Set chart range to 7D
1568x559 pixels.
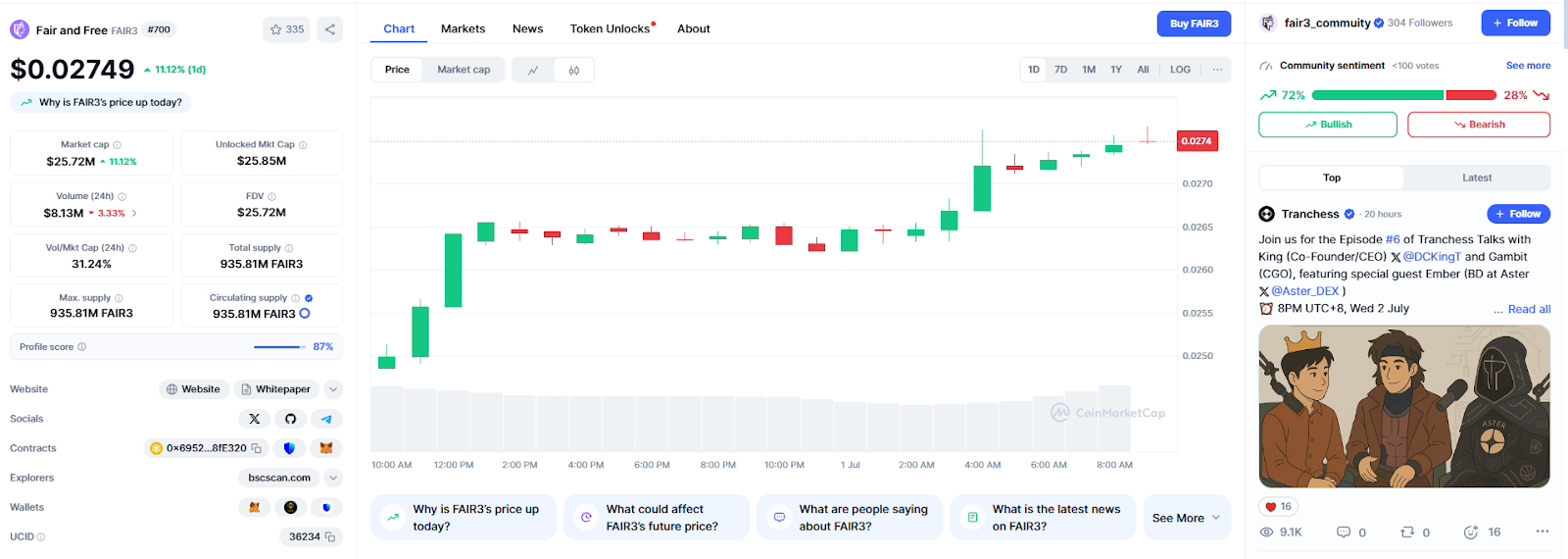(1061, 70)
